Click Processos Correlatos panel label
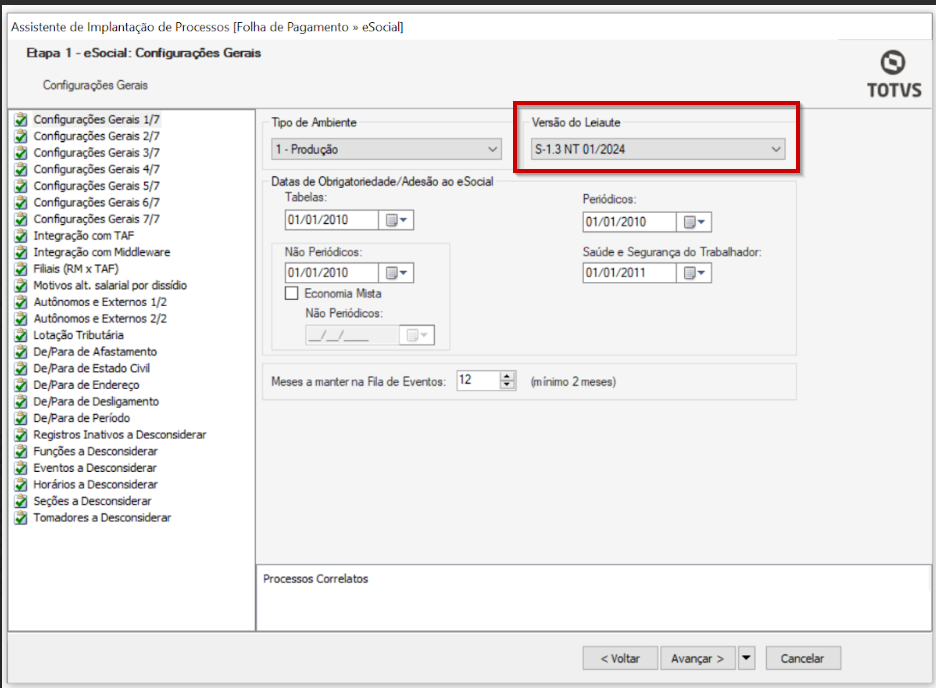Image resolution: width=936 pixels, height=688 pixels. click(x=316, y=579)
